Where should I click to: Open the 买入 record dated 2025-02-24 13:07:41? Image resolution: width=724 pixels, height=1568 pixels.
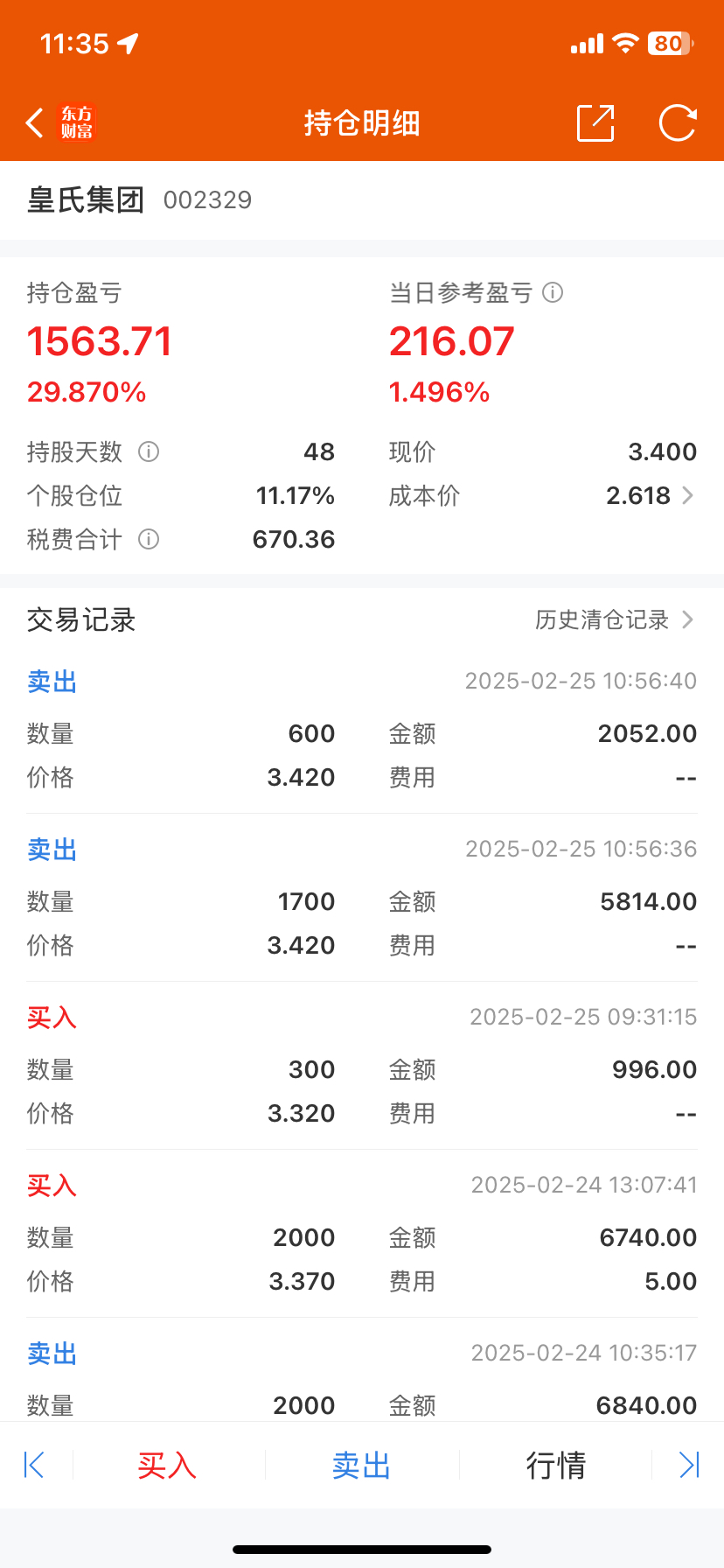coord(362,1234)
